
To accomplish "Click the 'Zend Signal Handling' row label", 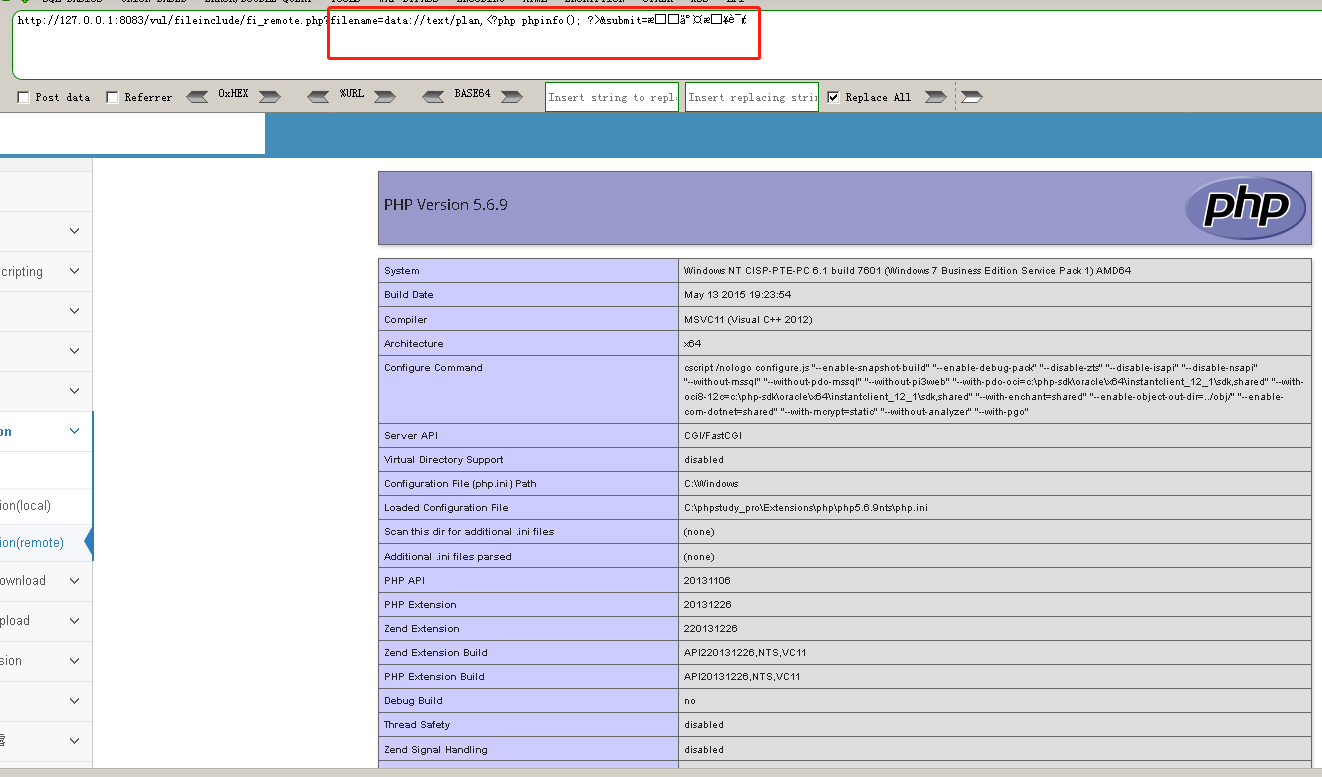I will (x=436, y=750).
